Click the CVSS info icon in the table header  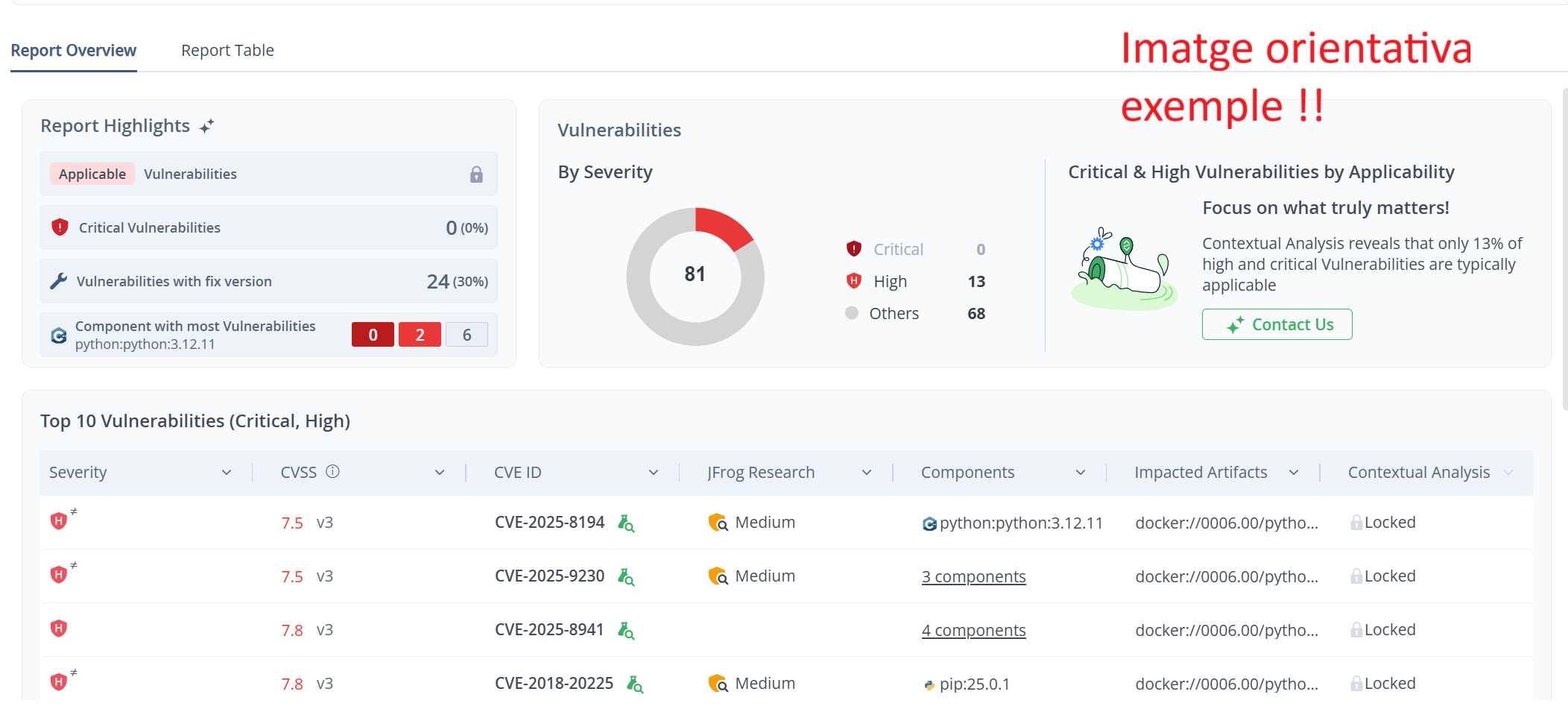[x=333, y=471]
